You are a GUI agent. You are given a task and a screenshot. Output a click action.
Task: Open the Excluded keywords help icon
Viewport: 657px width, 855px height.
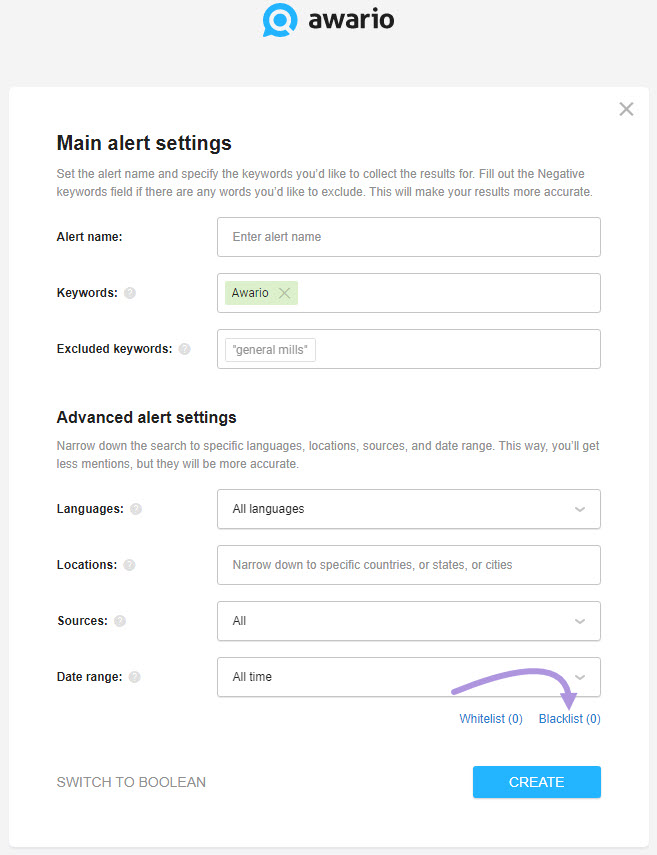pos(185,349)
